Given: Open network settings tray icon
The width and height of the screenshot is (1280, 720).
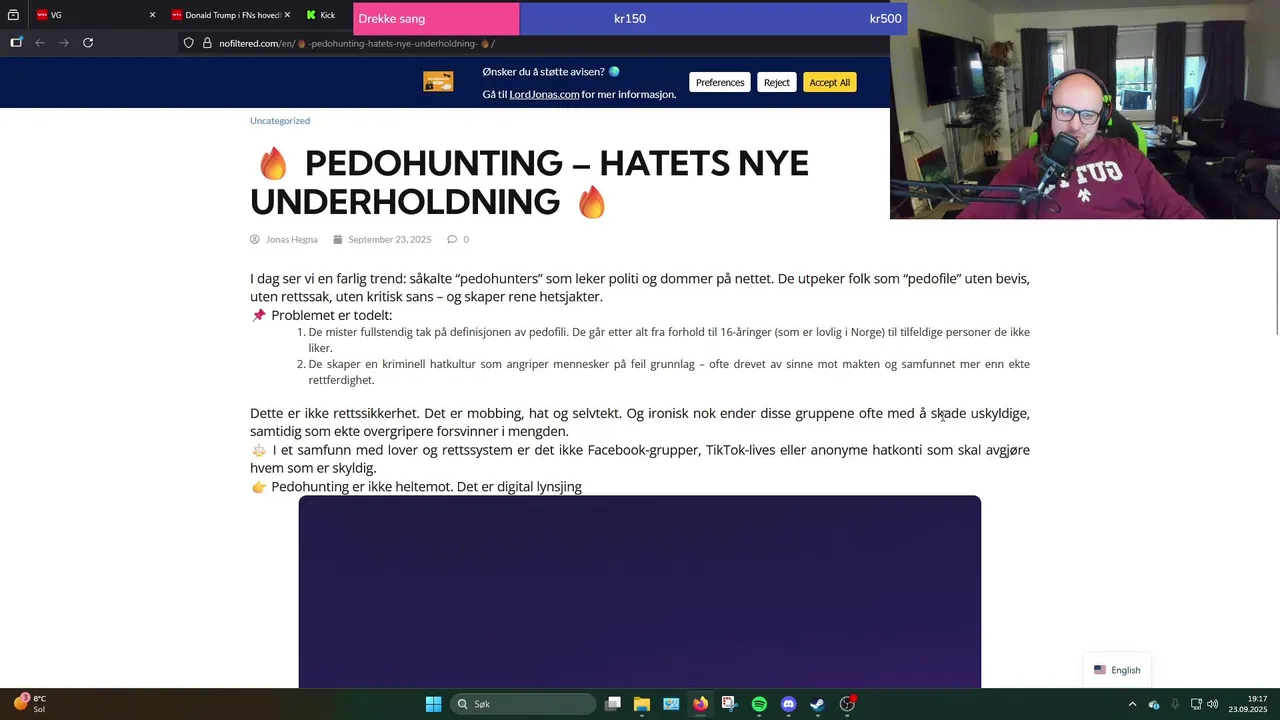Looking at the screenshot, I should point(1196,704).
